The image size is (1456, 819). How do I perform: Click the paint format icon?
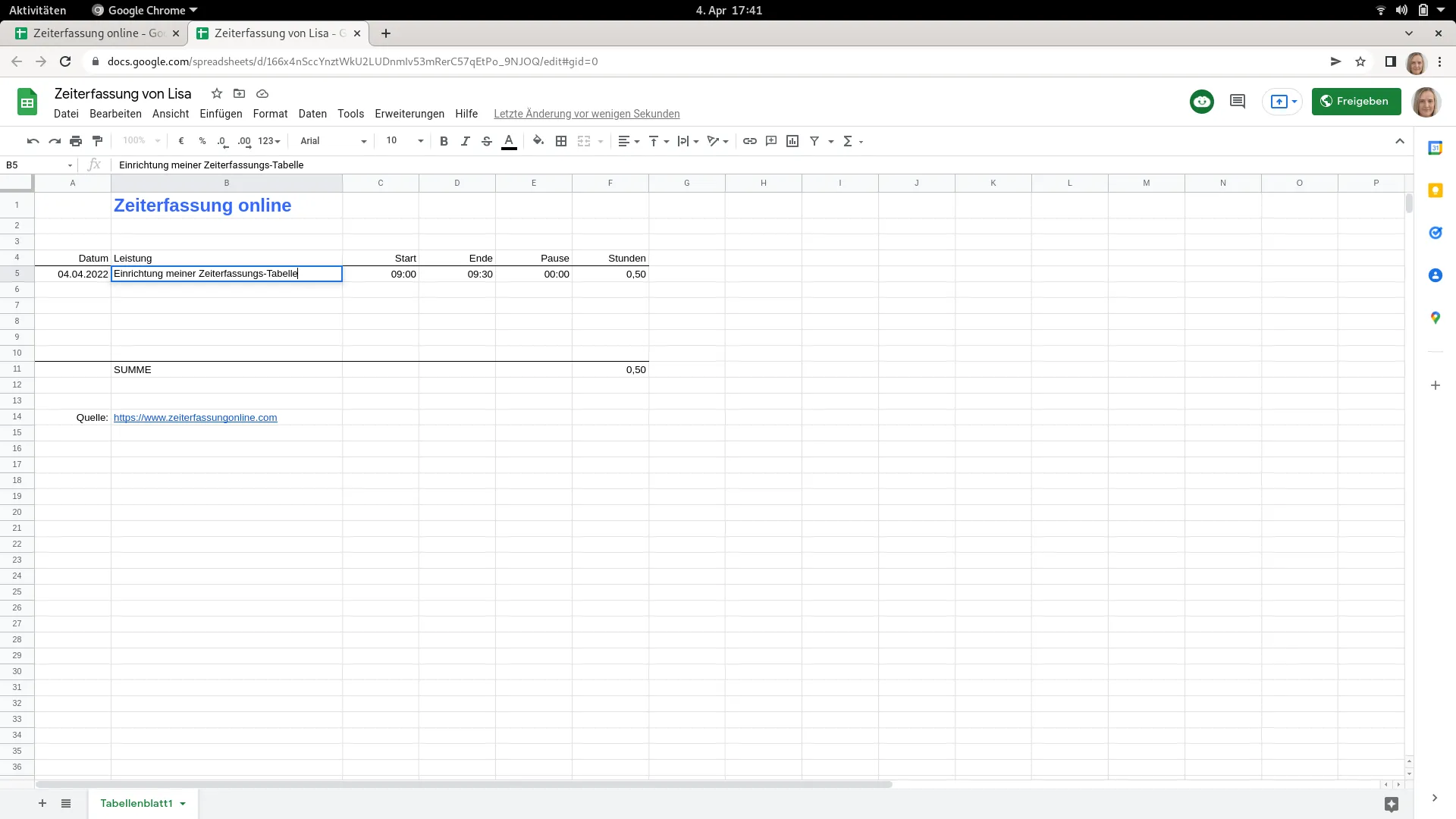[97, 141]
